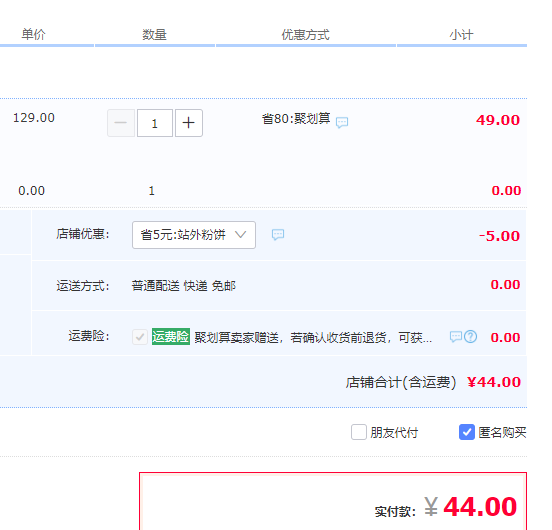Enable the 朋友代付 checkbox
Viewport: 552px width, 530px height.
[x=359, y=432]
